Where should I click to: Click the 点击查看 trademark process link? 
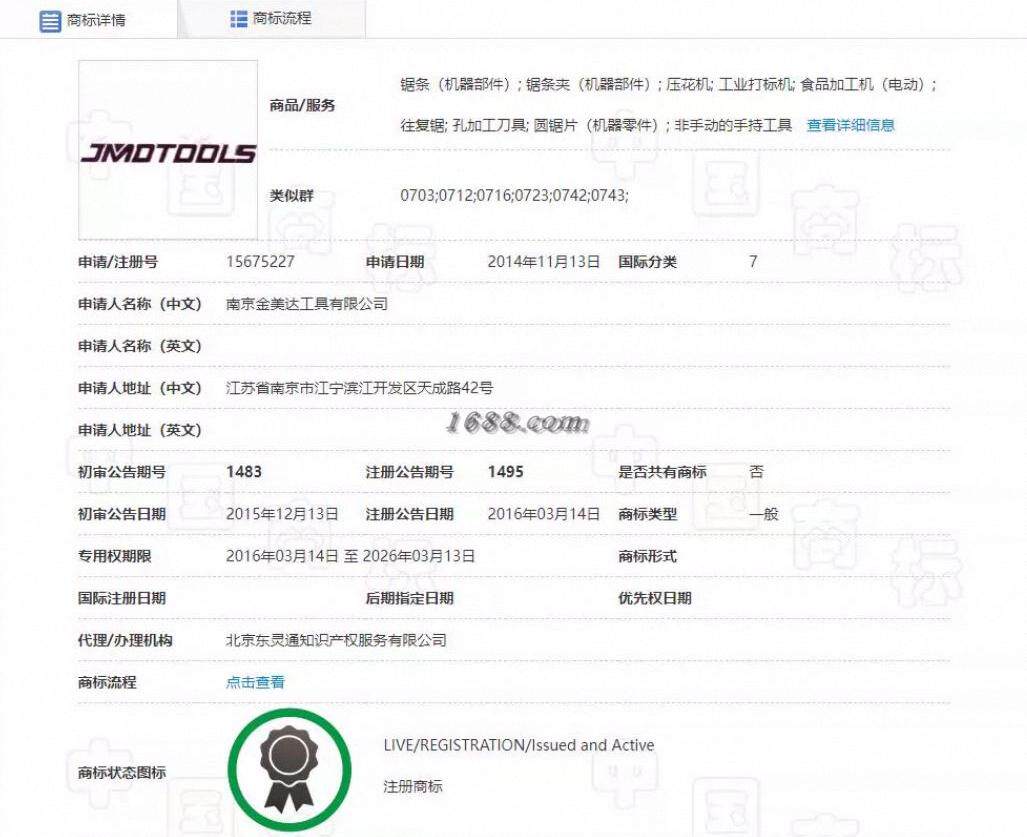pyautogui.click(x=255, y=682)
